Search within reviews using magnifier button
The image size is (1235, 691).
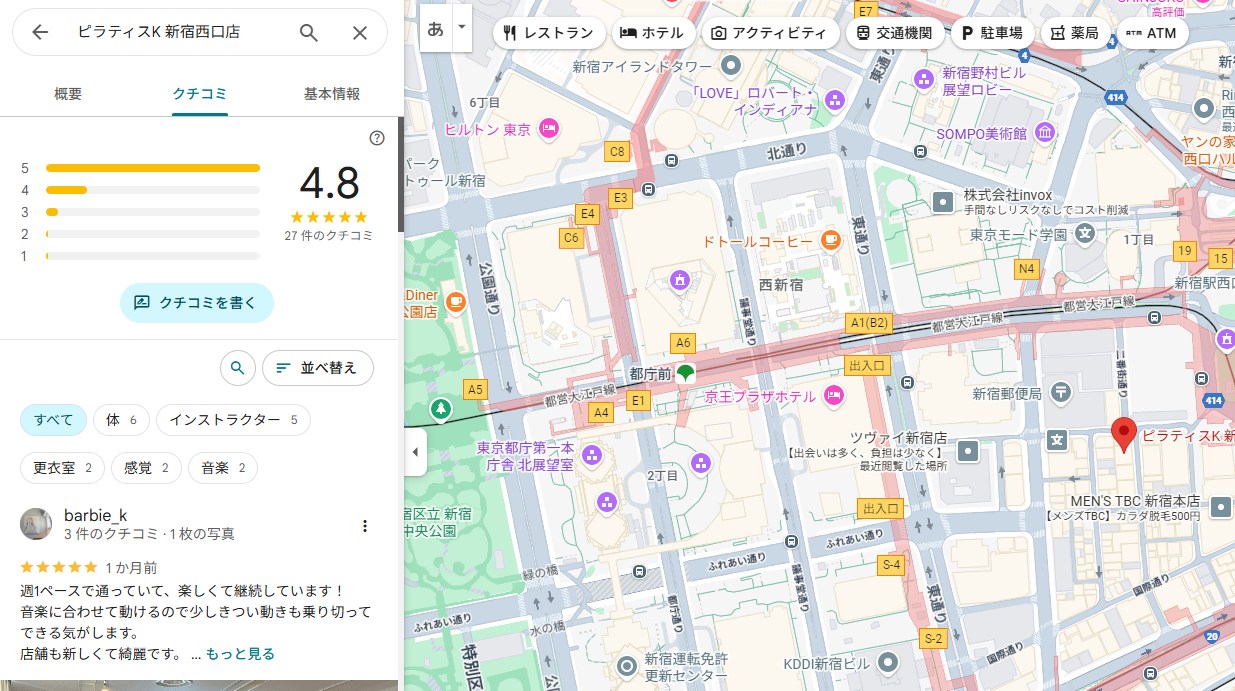click(237, 368)
